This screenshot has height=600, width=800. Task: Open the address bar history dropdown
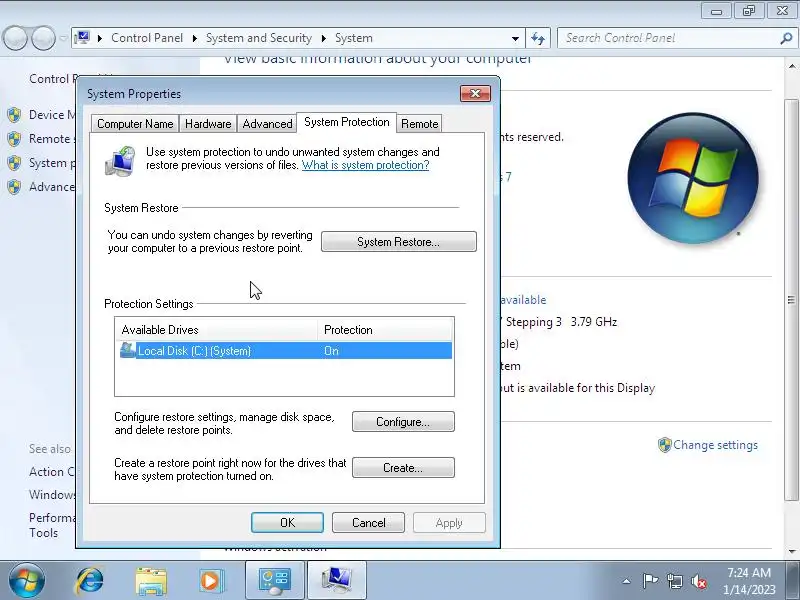515,39
